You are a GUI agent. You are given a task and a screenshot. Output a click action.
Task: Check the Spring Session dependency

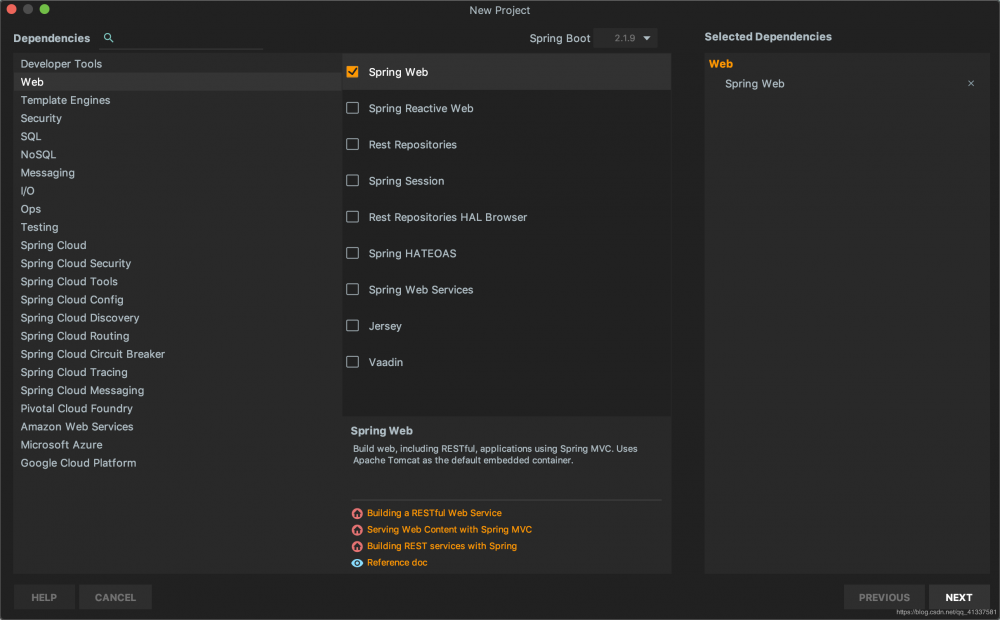coord(353,181)
